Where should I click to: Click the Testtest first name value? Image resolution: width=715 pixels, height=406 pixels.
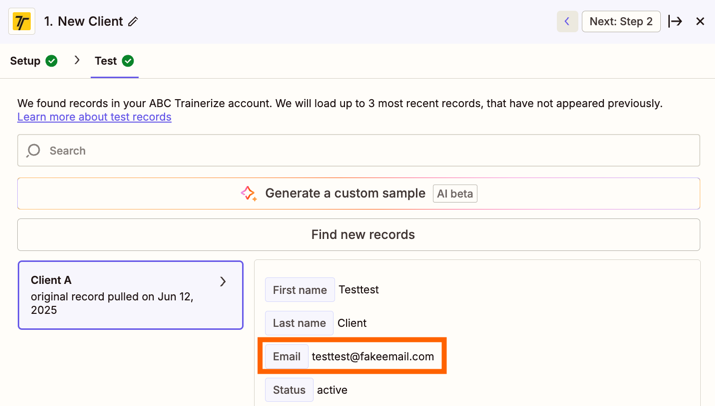(x=358, y=290)
